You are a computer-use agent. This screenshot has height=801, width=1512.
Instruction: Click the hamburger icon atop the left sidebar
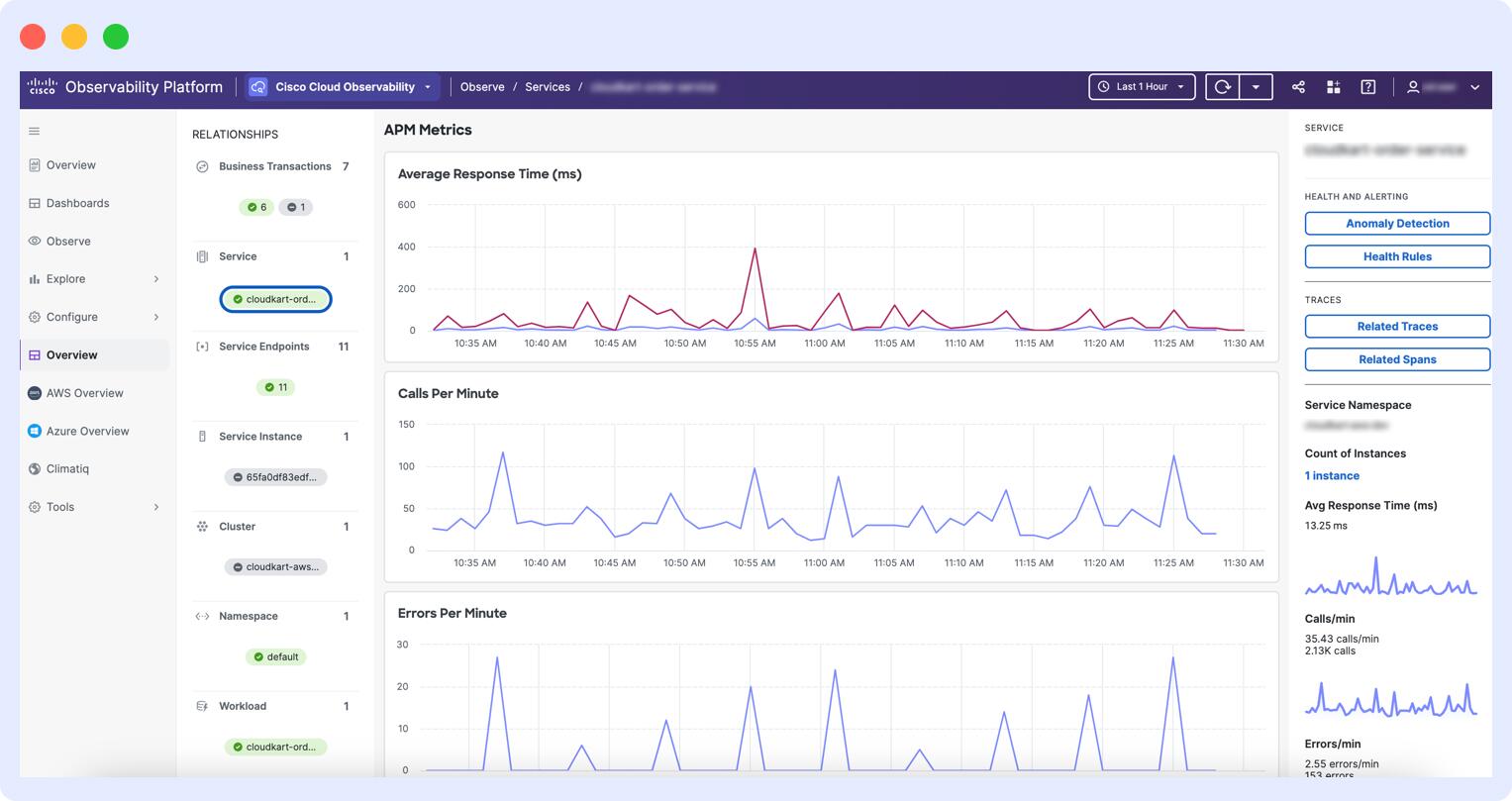[34, 131]
